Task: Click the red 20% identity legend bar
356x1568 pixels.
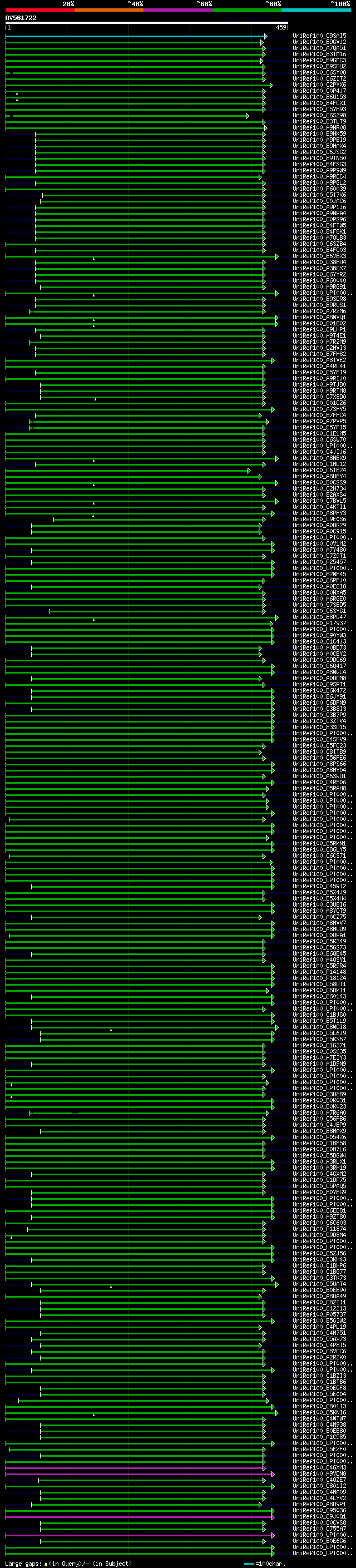Action: coord(40,10)
